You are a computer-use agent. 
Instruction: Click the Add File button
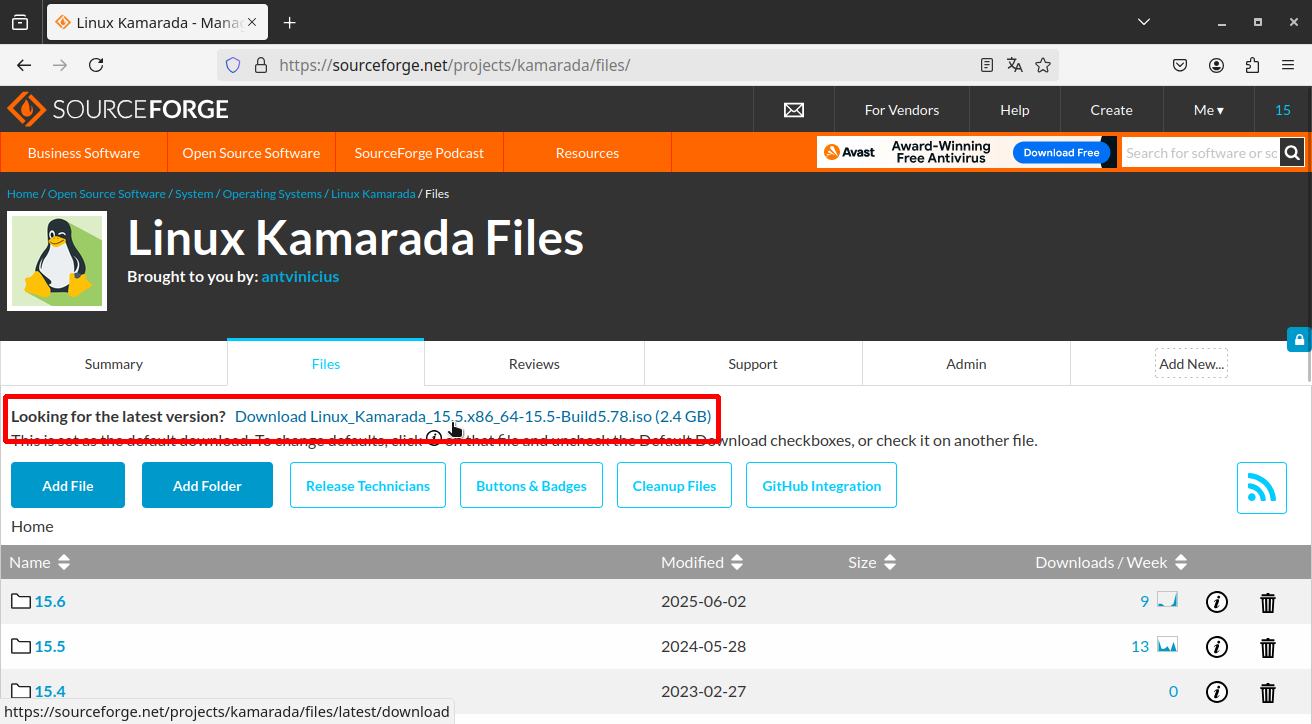[68, 485]
